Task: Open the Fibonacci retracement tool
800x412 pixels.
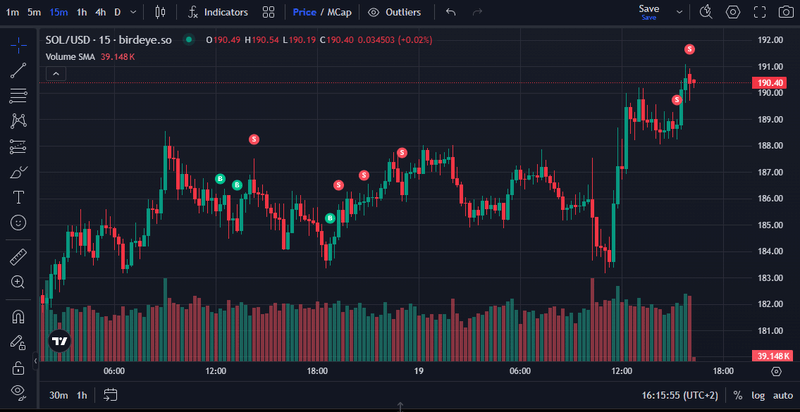Action: (x=18, y=96)
